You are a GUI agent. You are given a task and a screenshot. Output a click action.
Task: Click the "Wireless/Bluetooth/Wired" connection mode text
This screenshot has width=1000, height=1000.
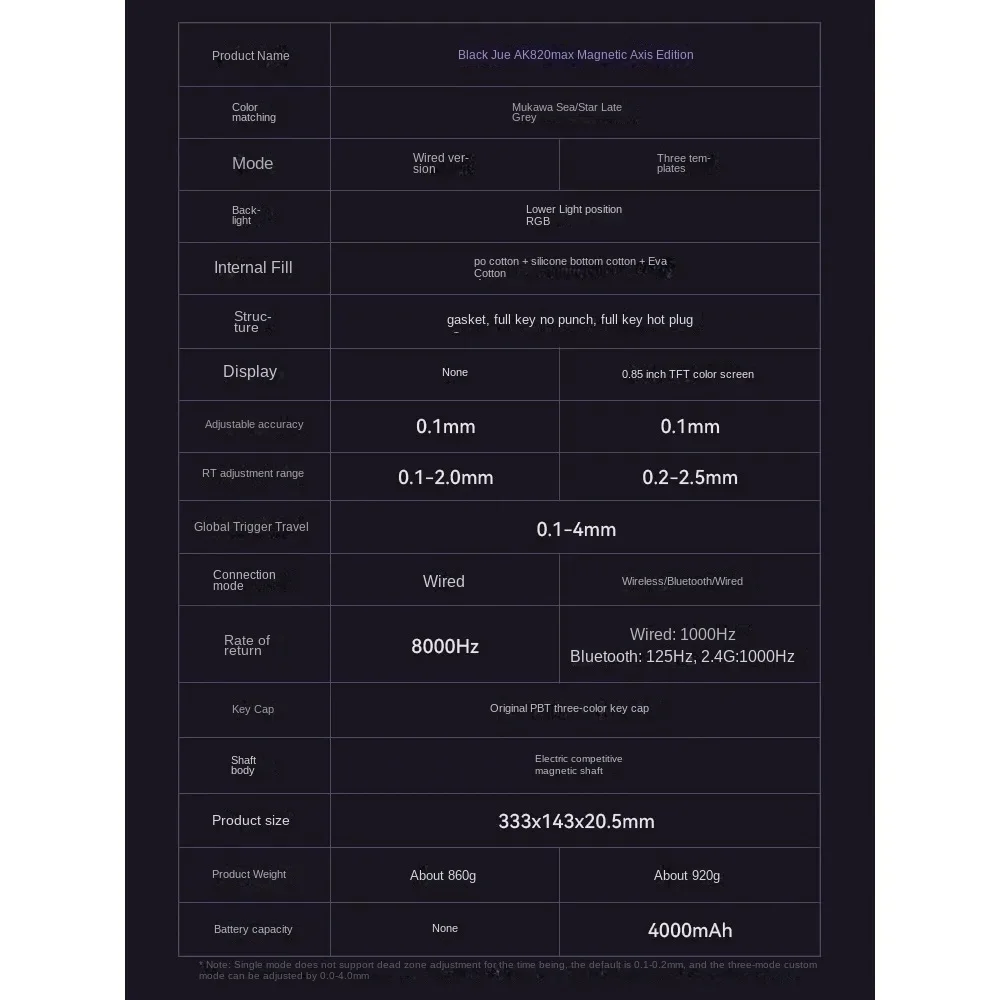tap(682, 581)
